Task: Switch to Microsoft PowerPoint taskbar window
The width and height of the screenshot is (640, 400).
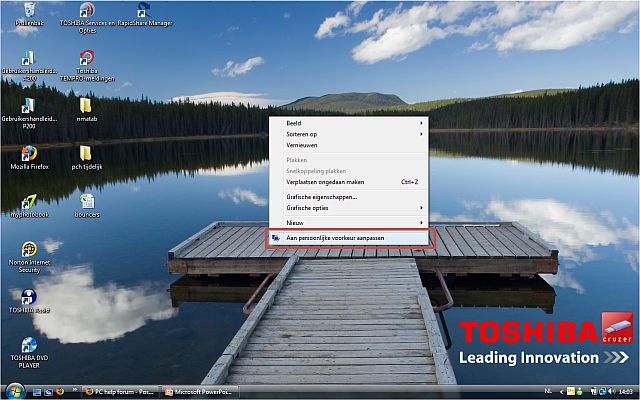Action: point(200,392)
